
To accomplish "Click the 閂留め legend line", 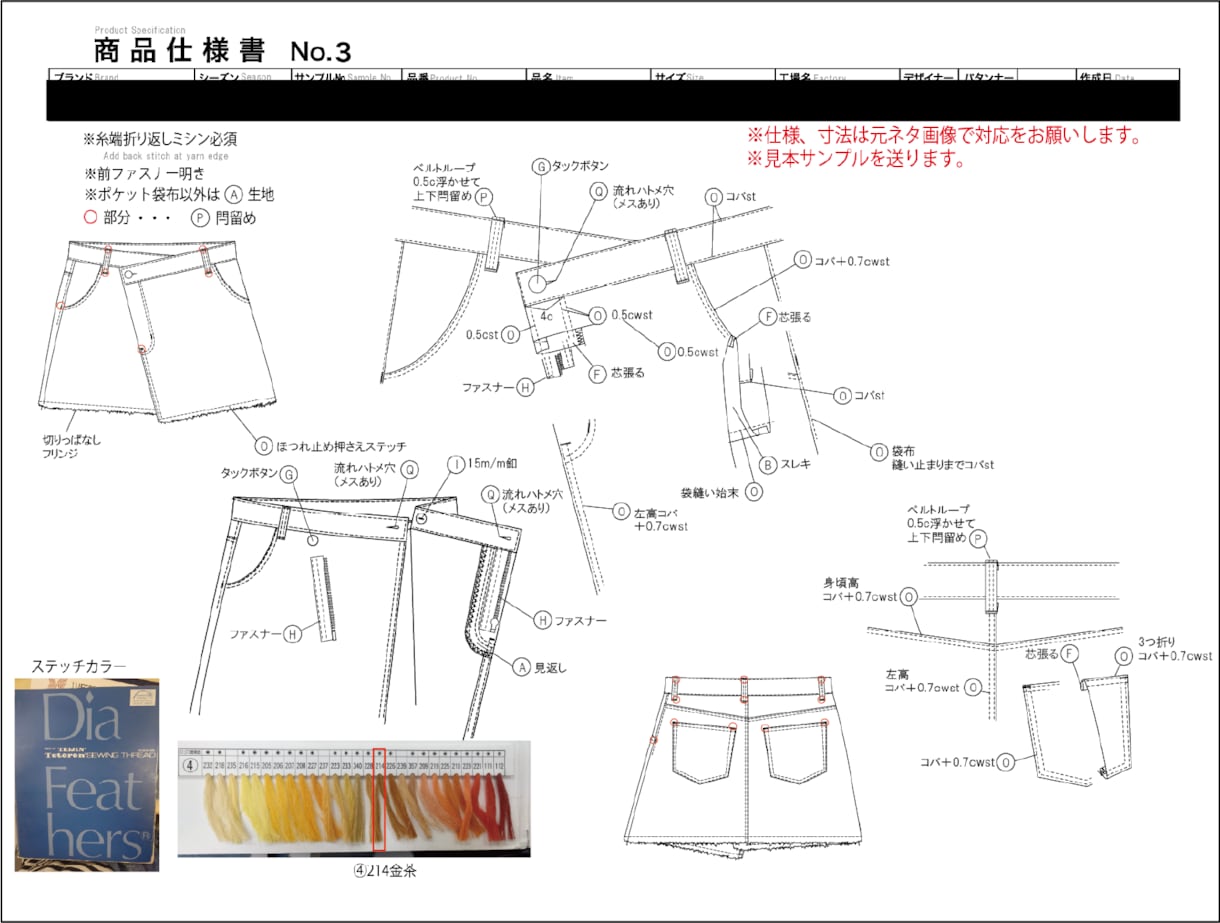I will (x=169, y=217).
